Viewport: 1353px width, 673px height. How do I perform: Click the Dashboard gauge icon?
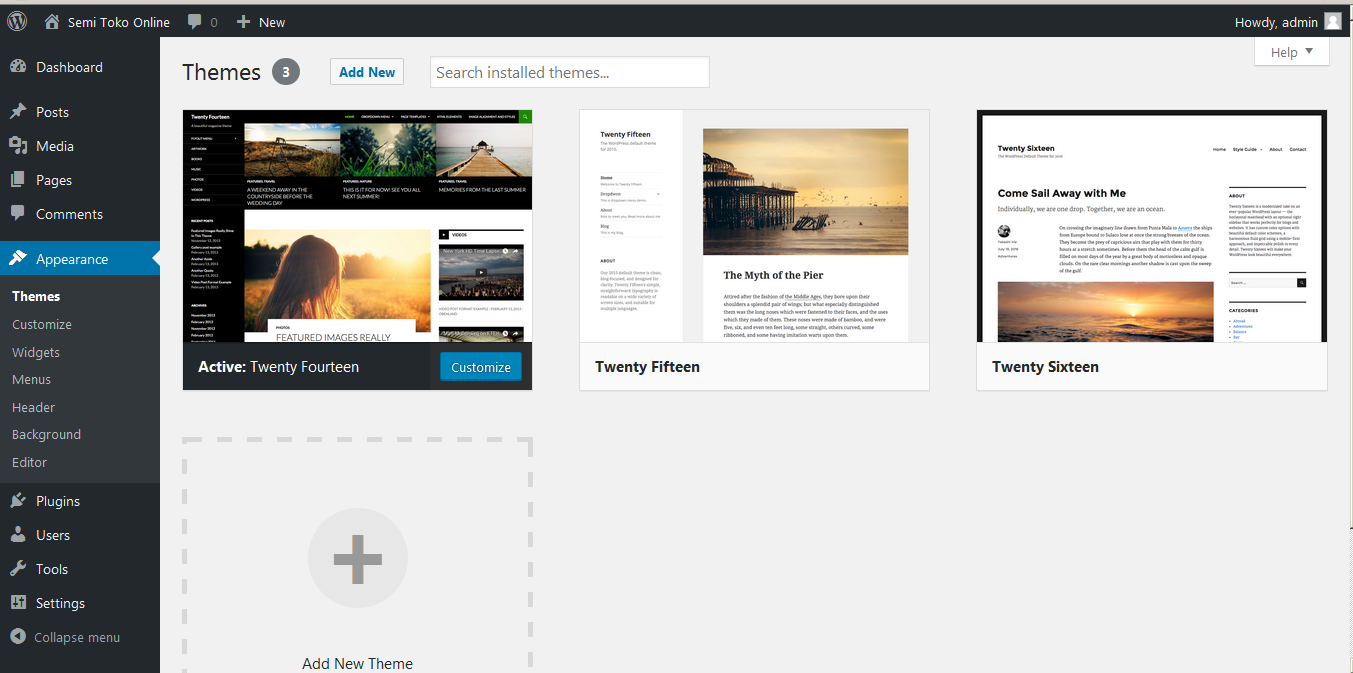[x=18, y=67]
